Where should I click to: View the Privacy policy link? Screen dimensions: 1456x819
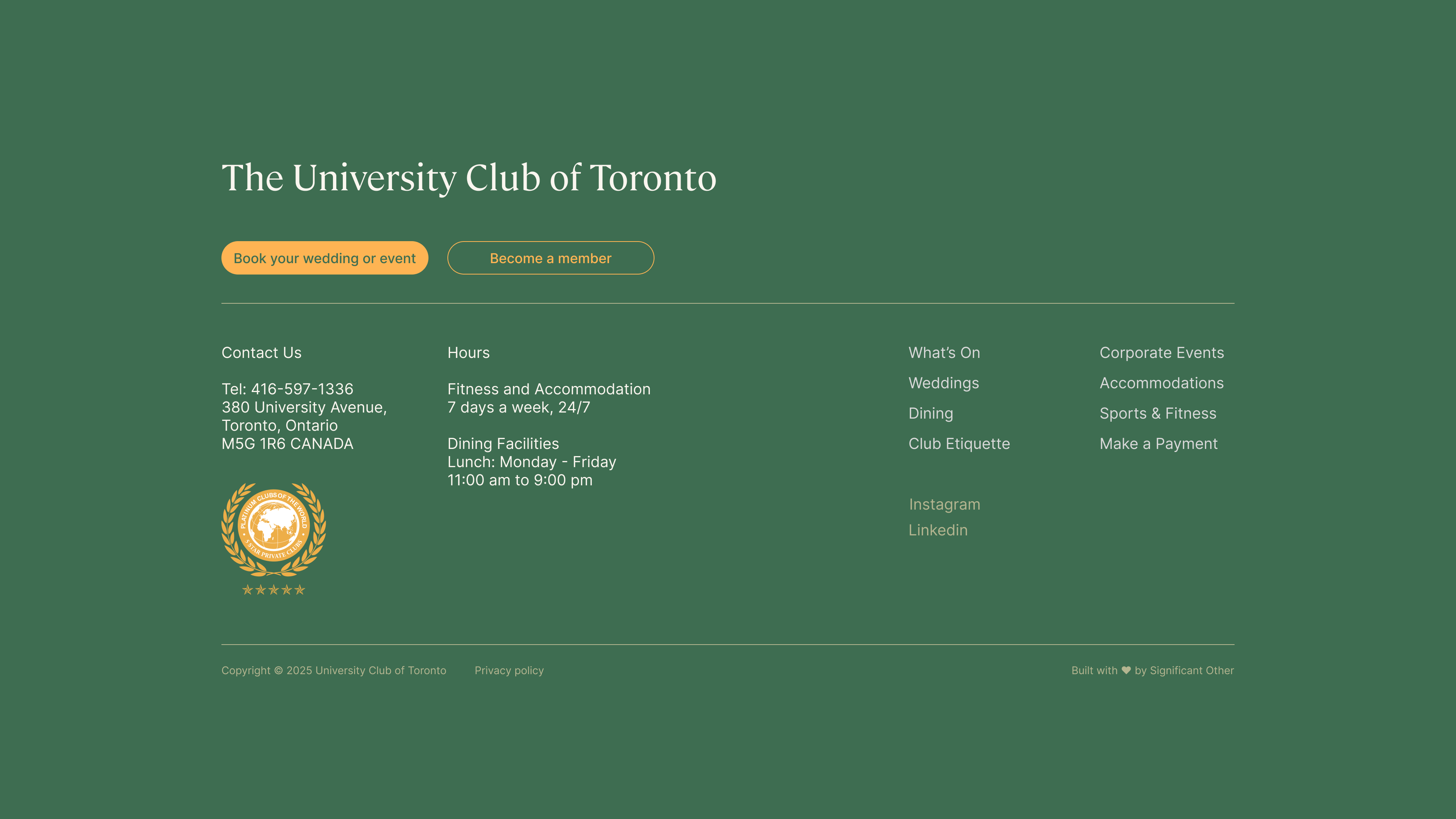509,670
